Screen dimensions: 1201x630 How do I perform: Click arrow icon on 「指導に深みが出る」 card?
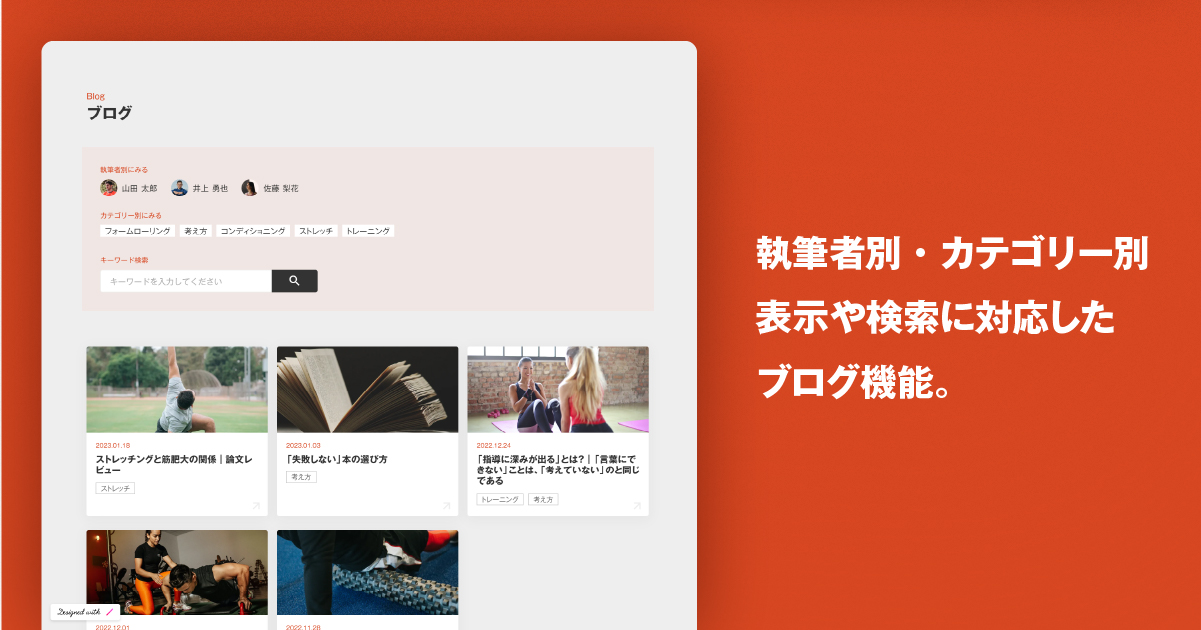636,506
